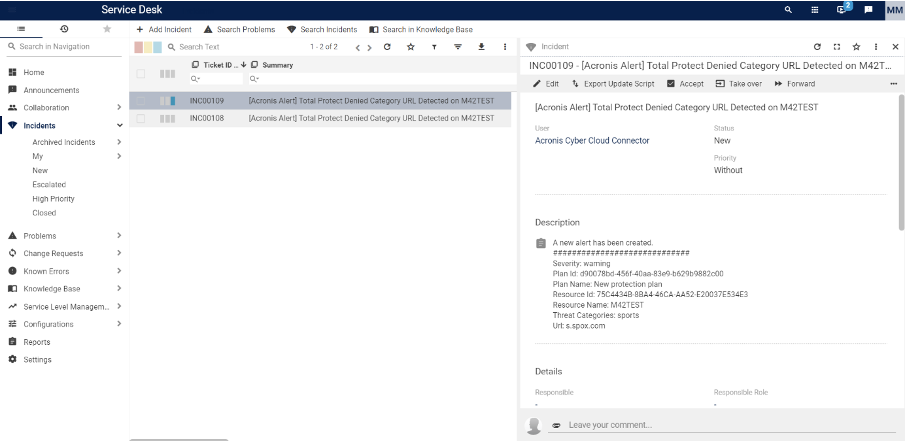Screen dimensions: 906x442
Task: Open Announcements in navigation
Action: pos(51,90)
